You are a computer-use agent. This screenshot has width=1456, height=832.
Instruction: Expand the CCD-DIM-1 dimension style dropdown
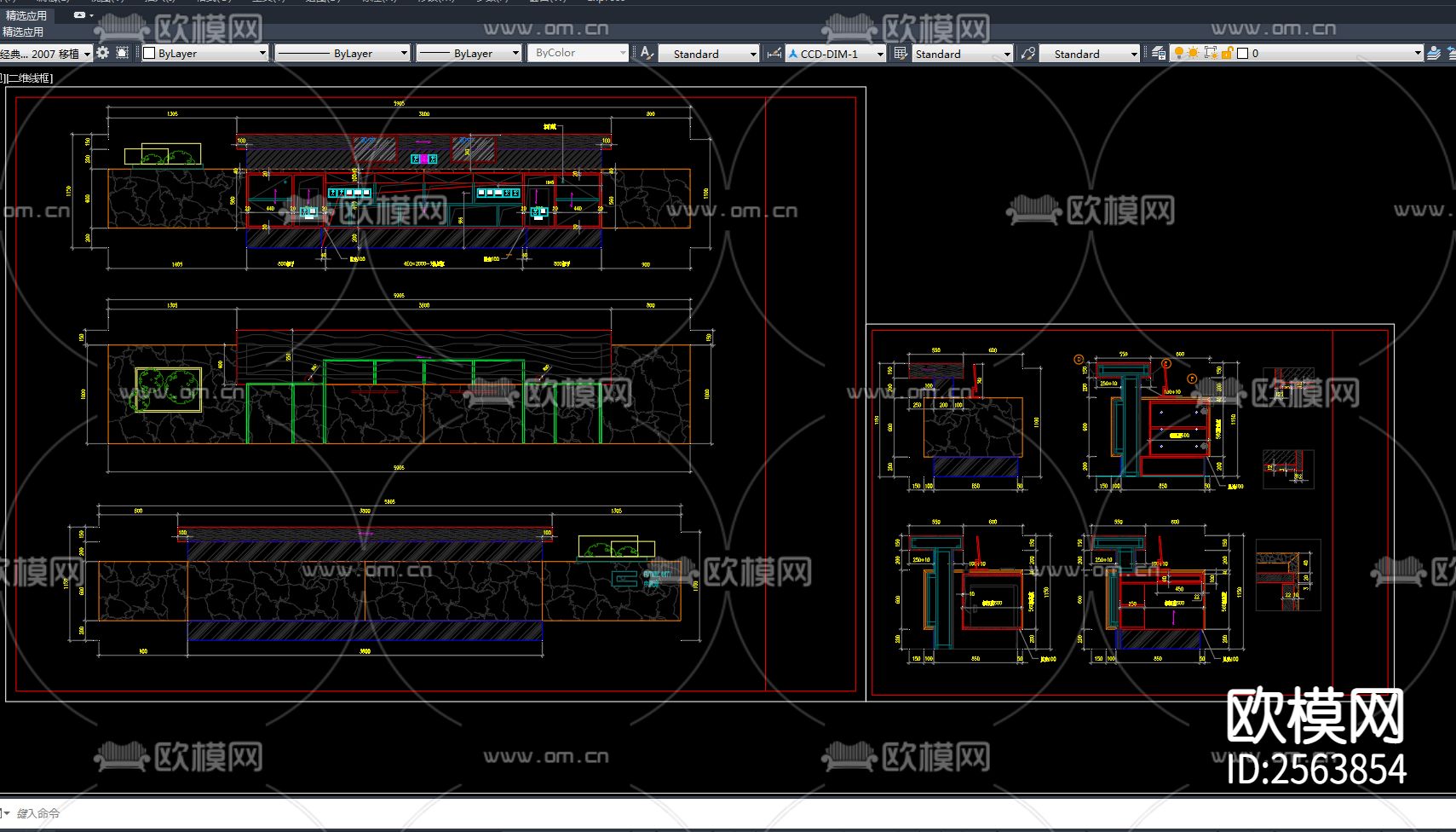click(x=880, y=54)
